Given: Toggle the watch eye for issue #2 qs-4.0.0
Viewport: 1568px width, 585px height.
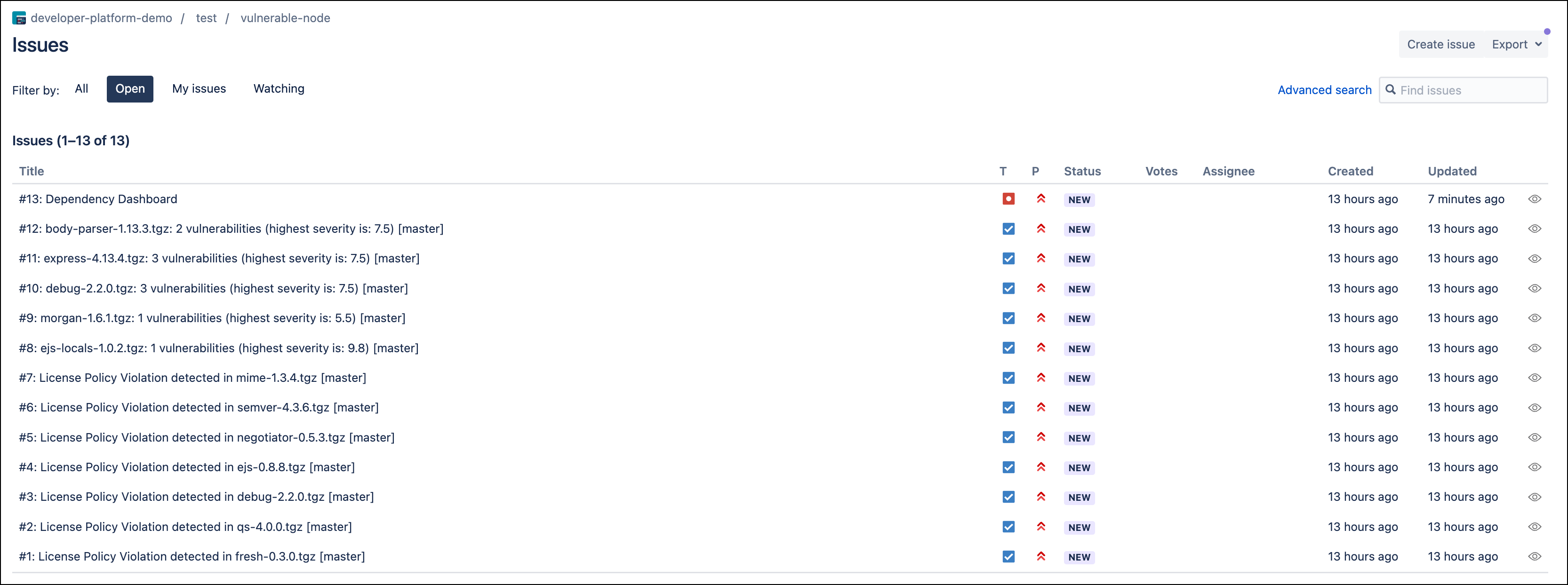Looking at the screenshot, I should pos(1535,527).
